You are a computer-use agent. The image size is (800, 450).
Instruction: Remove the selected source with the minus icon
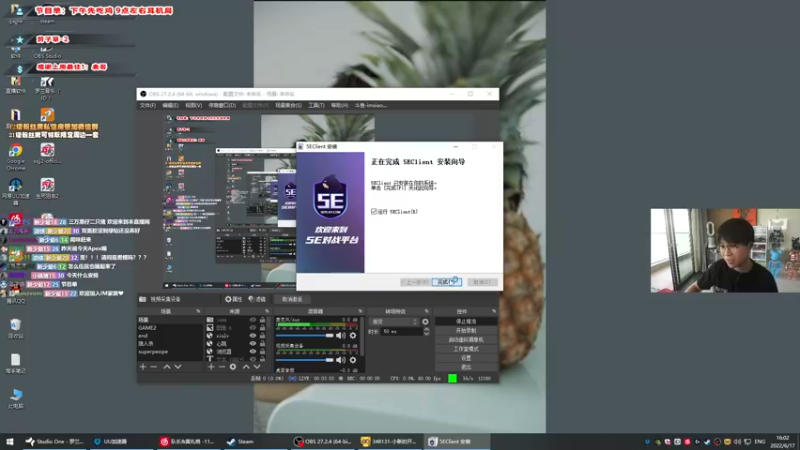pos(221,367)
